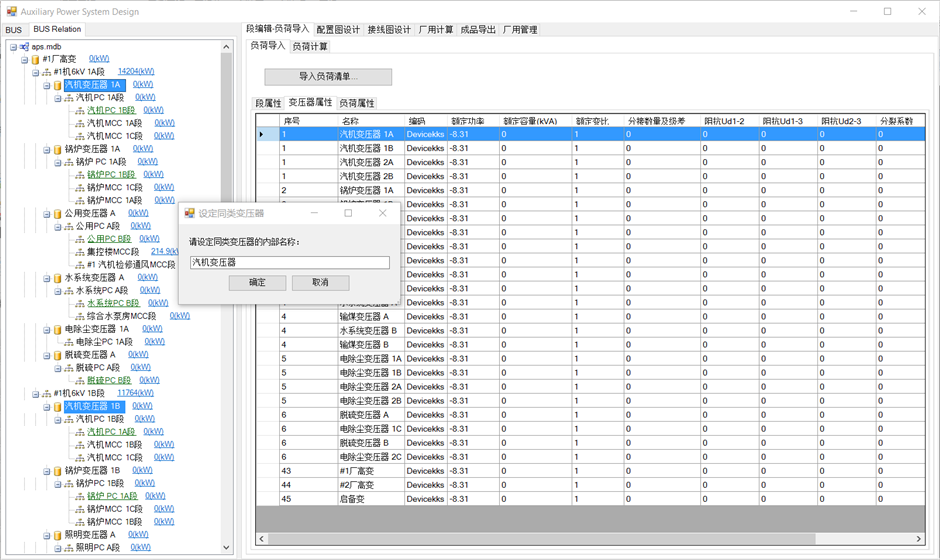Click the 设定同类变压器 dialog title icon
The width and height of the screenshot is (940, 560).
[x=190, y=213]
